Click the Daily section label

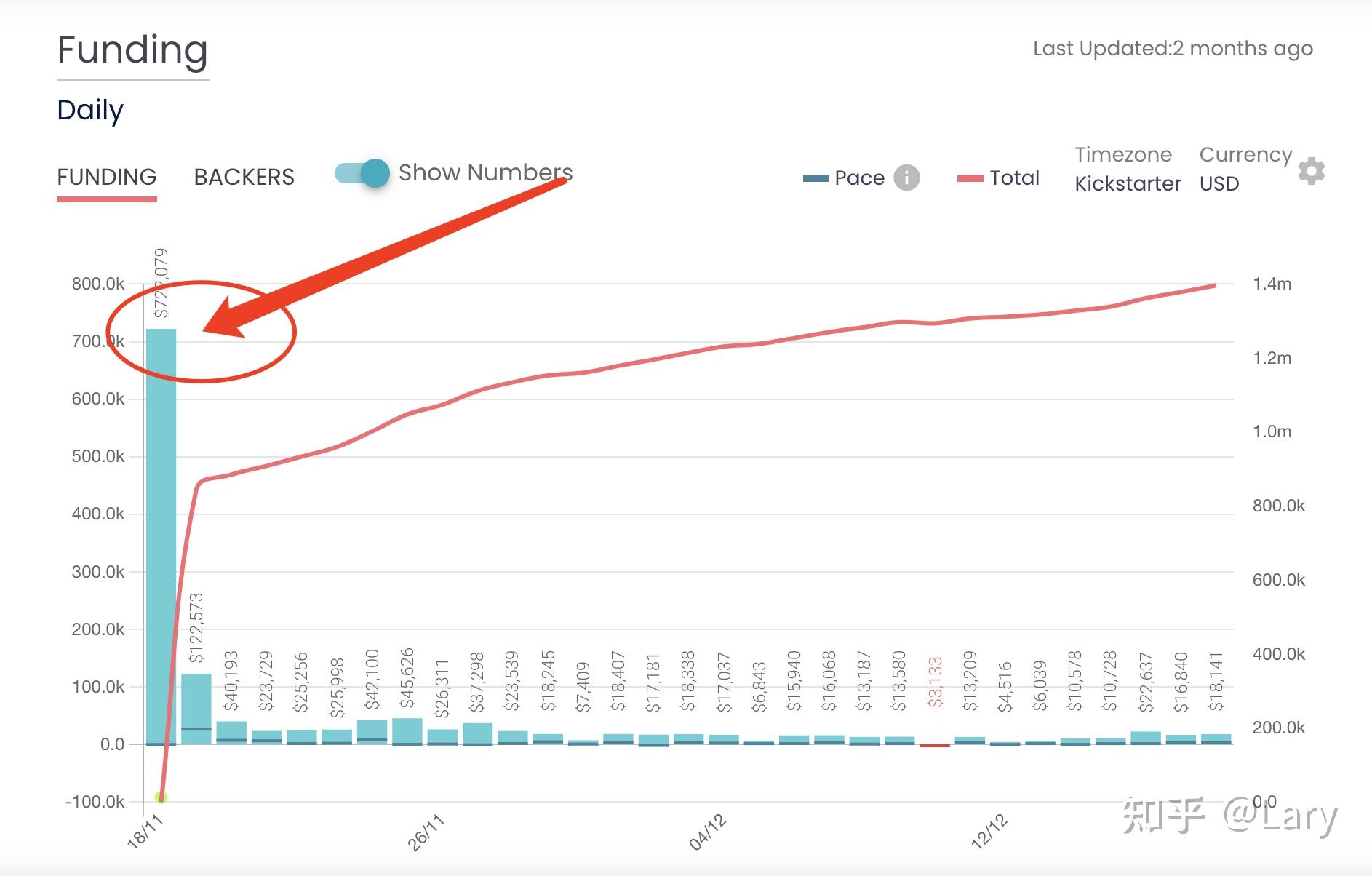(x=90, y=111)
